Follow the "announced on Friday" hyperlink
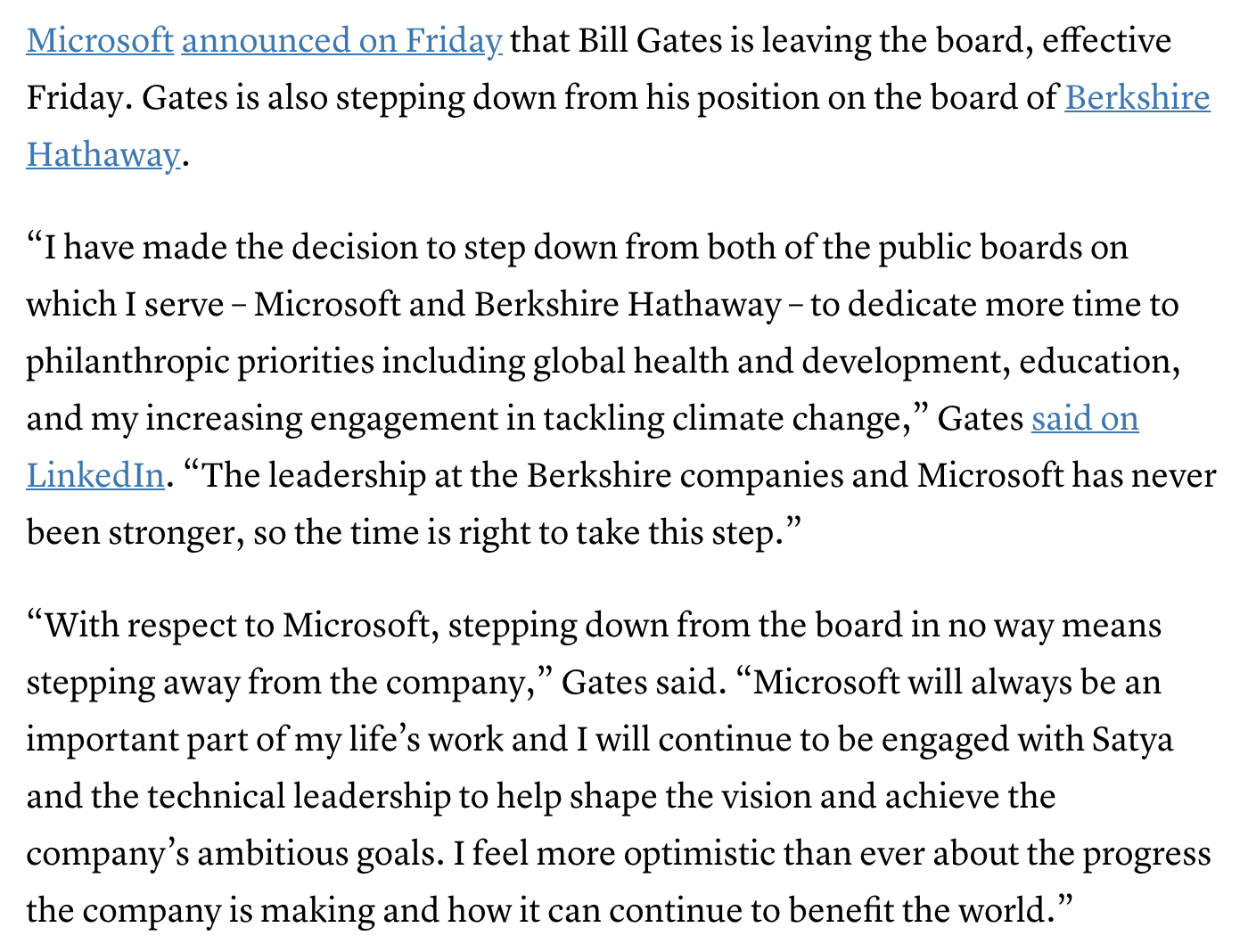Screen dimensions: 1248x952 click(341, 41)
